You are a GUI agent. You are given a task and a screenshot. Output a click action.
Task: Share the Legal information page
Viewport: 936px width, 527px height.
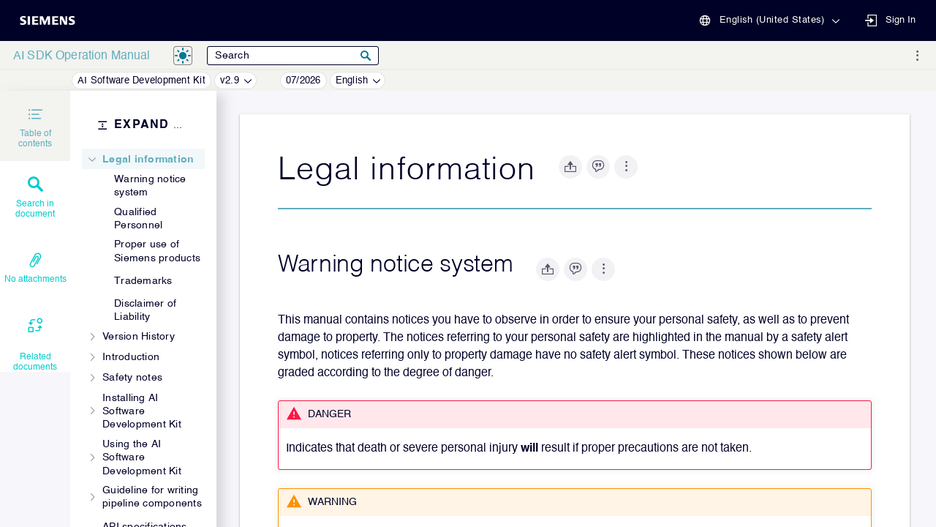[x=570, y=167]
